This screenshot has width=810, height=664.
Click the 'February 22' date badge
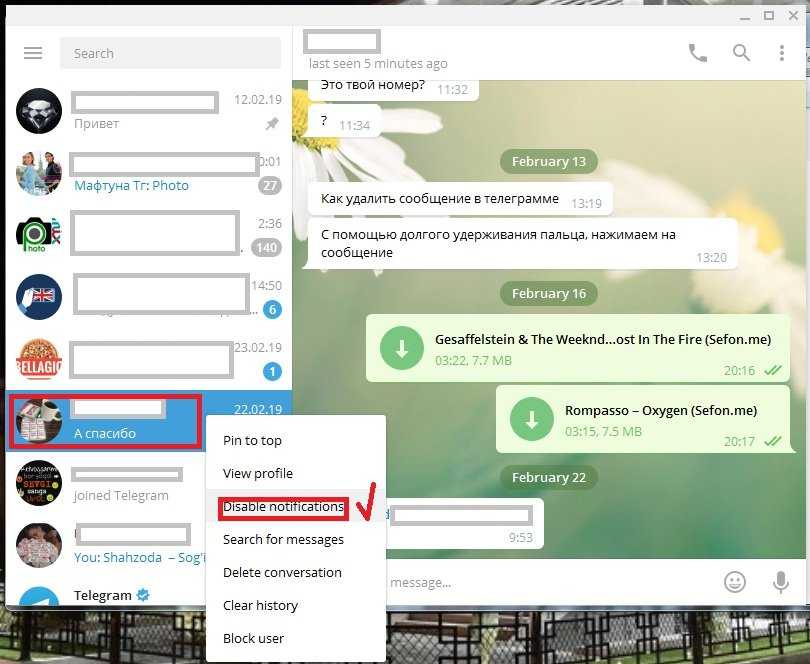(549, 477)
